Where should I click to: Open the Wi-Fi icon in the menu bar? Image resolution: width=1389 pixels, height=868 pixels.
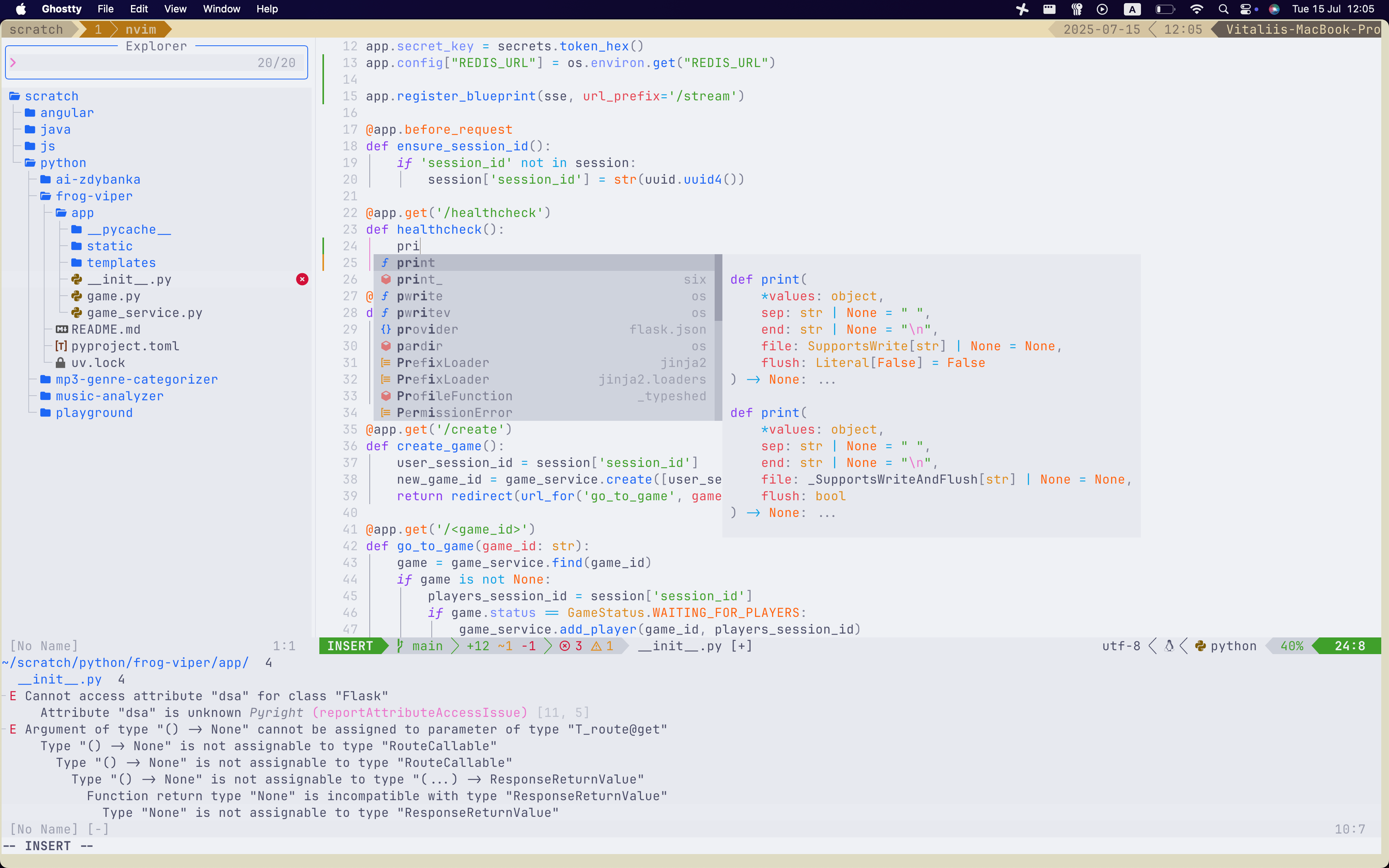click(x=1196, y=9)
